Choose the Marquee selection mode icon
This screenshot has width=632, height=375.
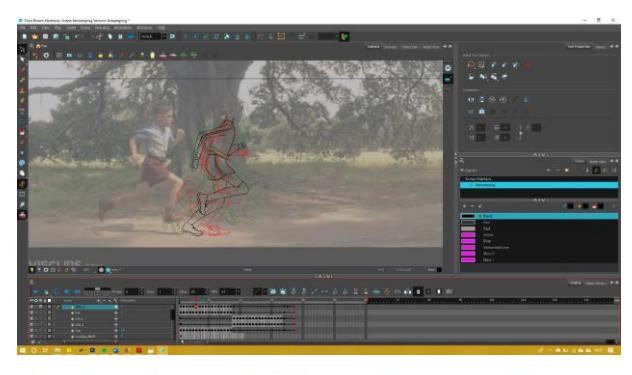click(x=481, y=65)
